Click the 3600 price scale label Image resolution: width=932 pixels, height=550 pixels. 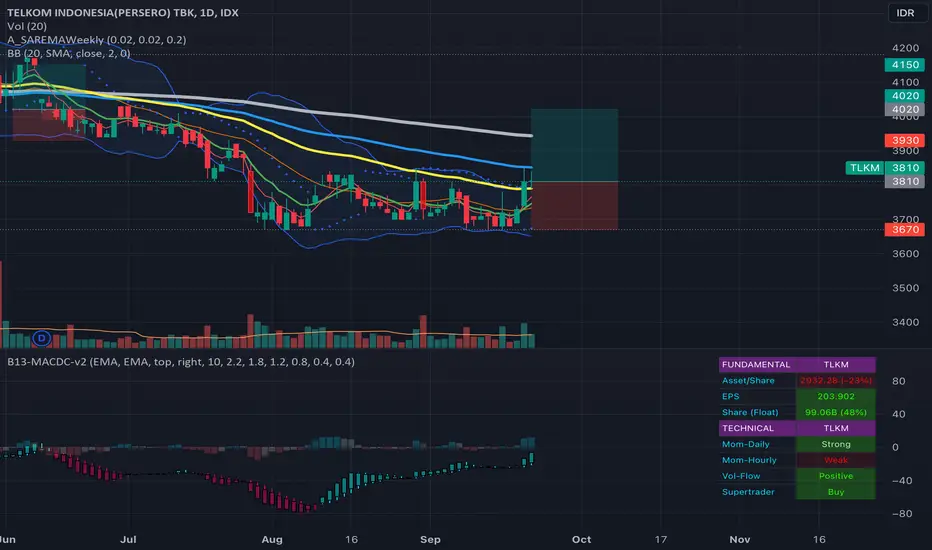pyautogui.click(x=905, y=254)
